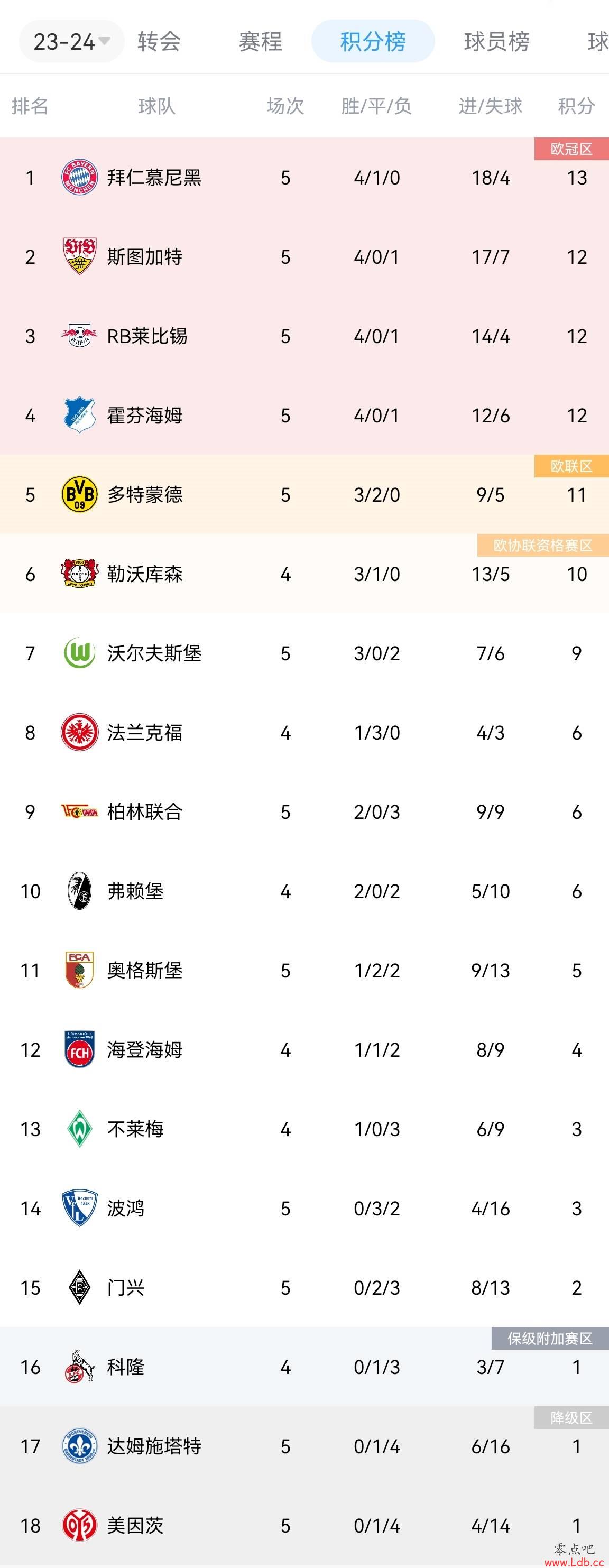This screenshot has width=609, height=1568.
Task: Click the Leverkusen club crest
Action: 80,574
